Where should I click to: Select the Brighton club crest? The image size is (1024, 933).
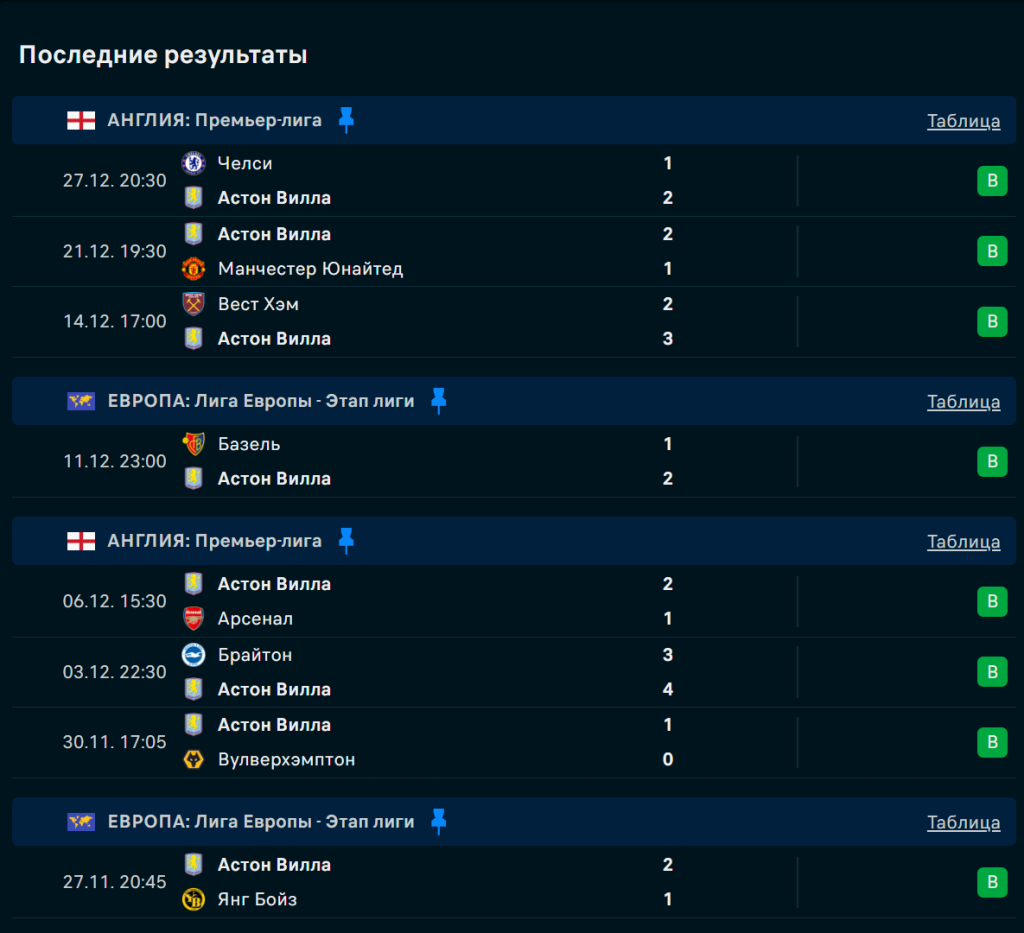click(193, 655)
